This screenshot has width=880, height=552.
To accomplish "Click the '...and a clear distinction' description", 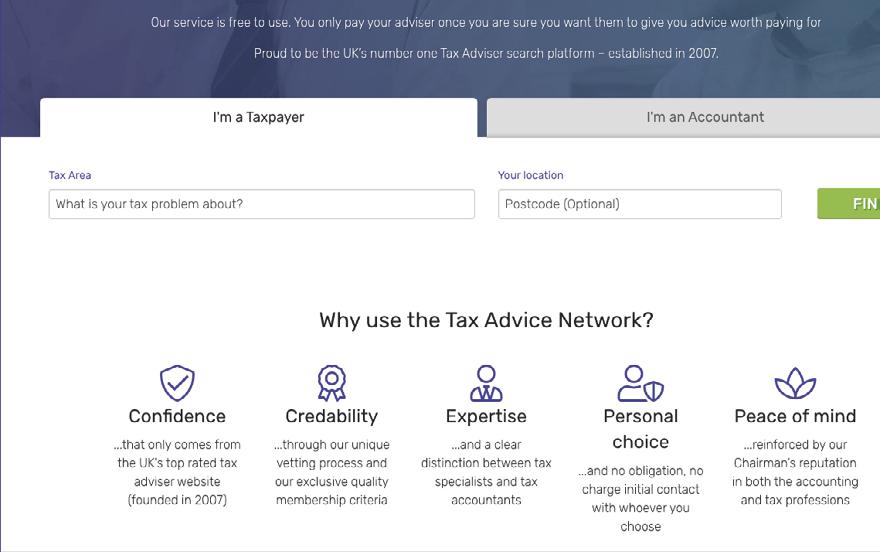I will [x=486, y=472].
